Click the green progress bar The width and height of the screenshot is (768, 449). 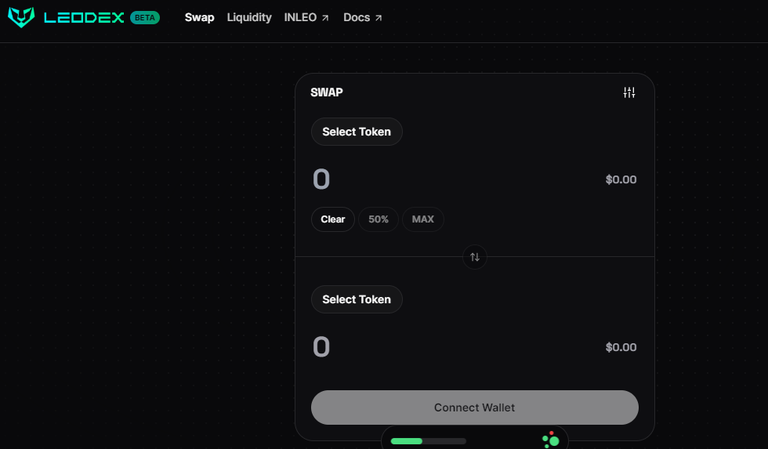[428, 441]
